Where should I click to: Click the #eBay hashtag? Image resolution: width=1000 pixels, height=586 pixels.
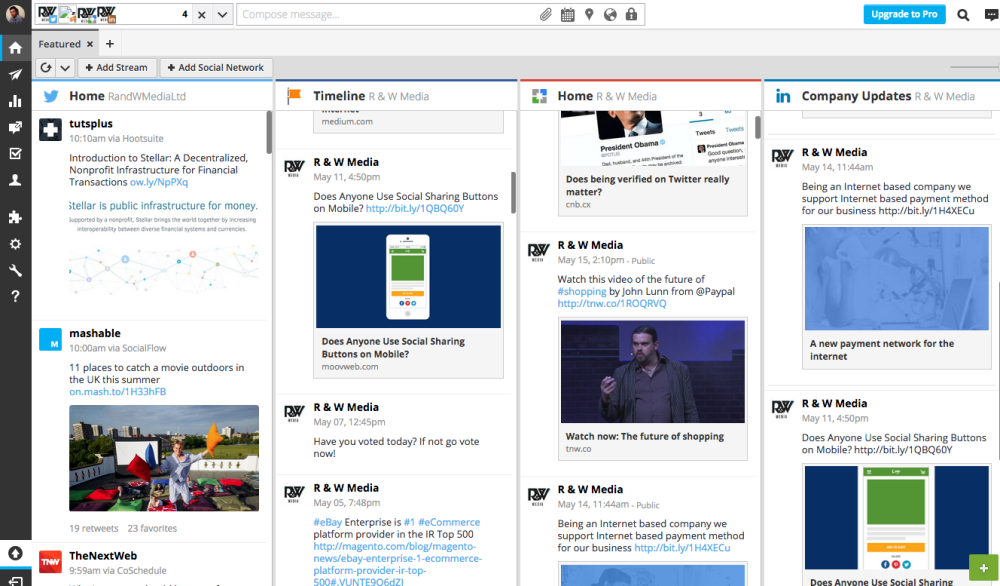click(x=328, y=522)
